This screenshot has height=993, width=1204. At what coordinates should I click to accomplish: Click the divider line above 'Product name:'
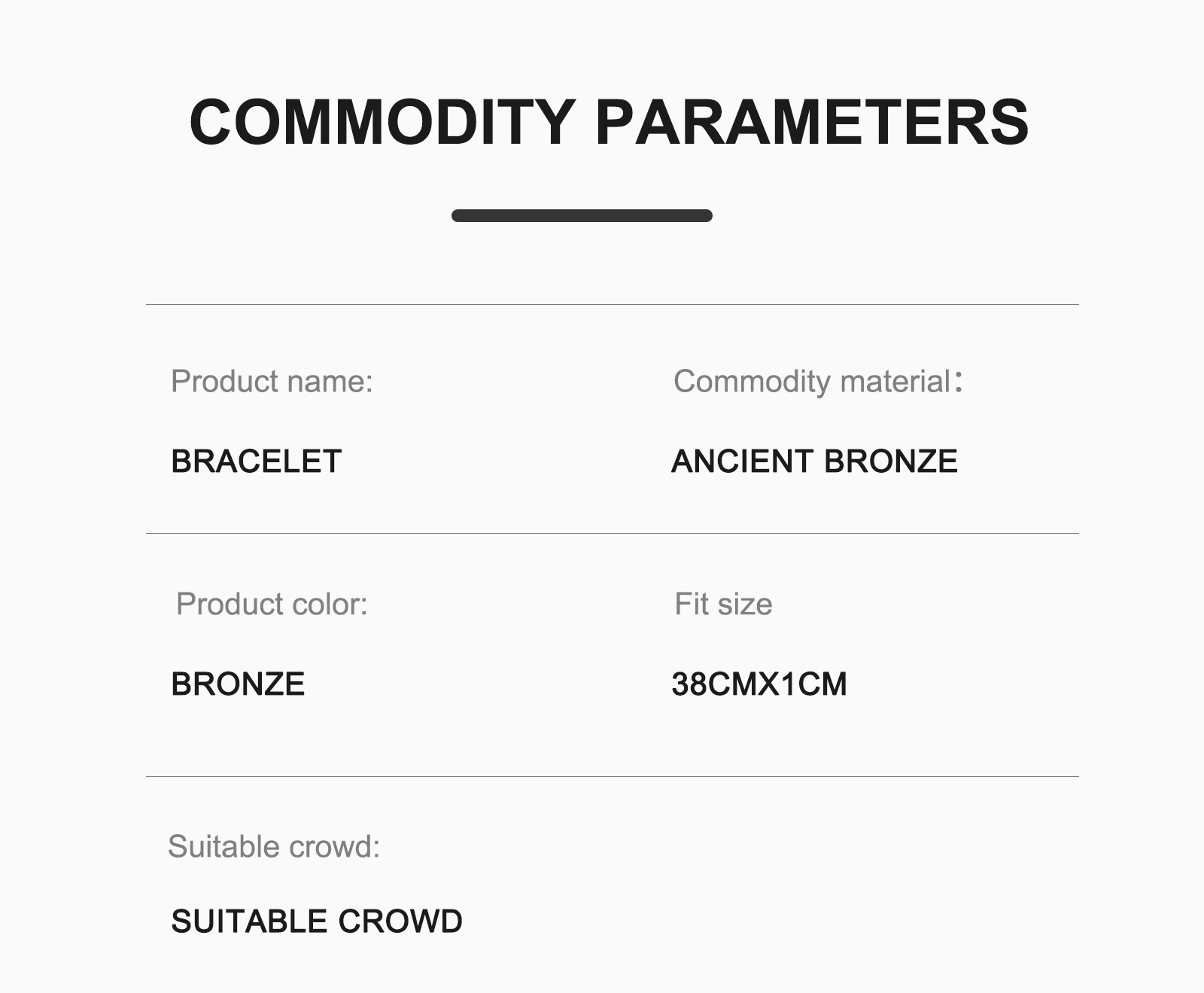coord(612,305)
